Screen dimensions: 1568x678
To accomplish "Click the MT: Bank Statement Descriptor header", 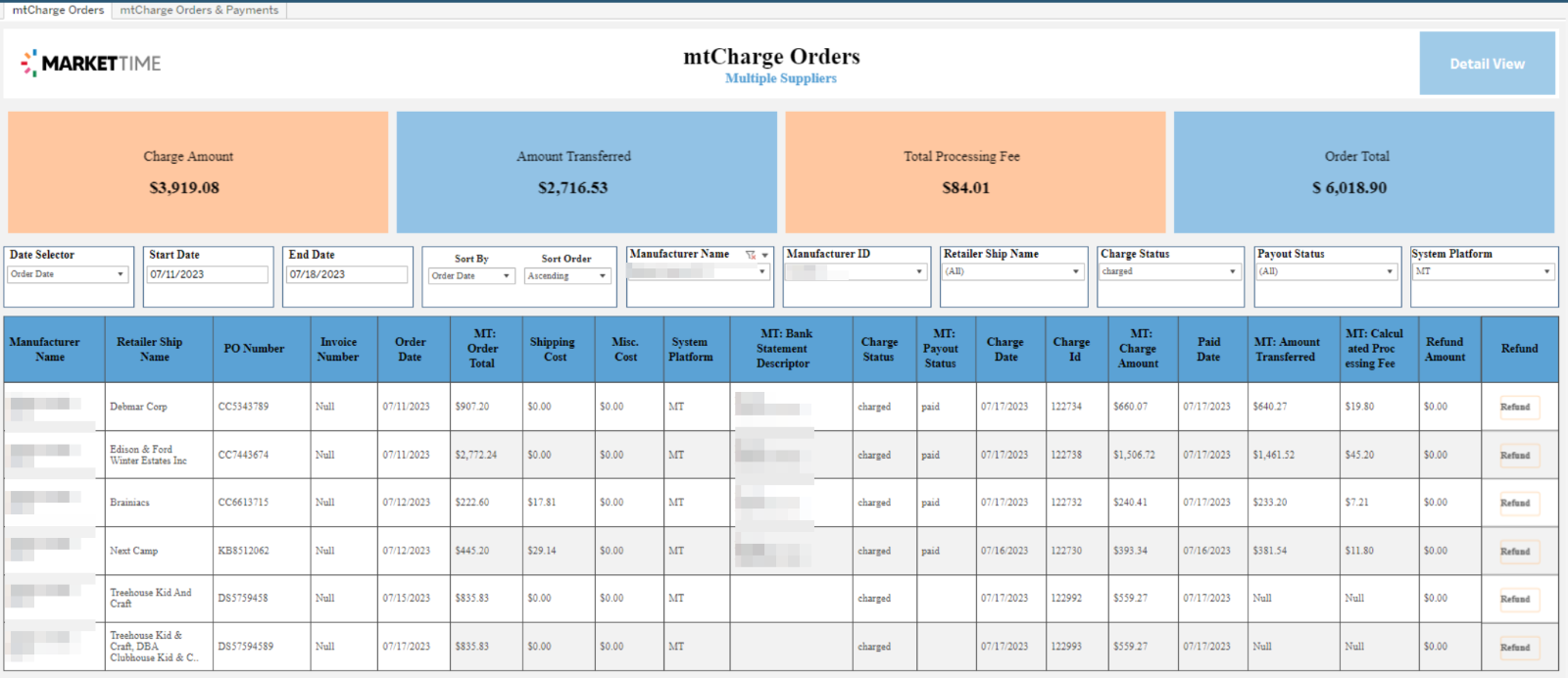I will coord(792,349).
